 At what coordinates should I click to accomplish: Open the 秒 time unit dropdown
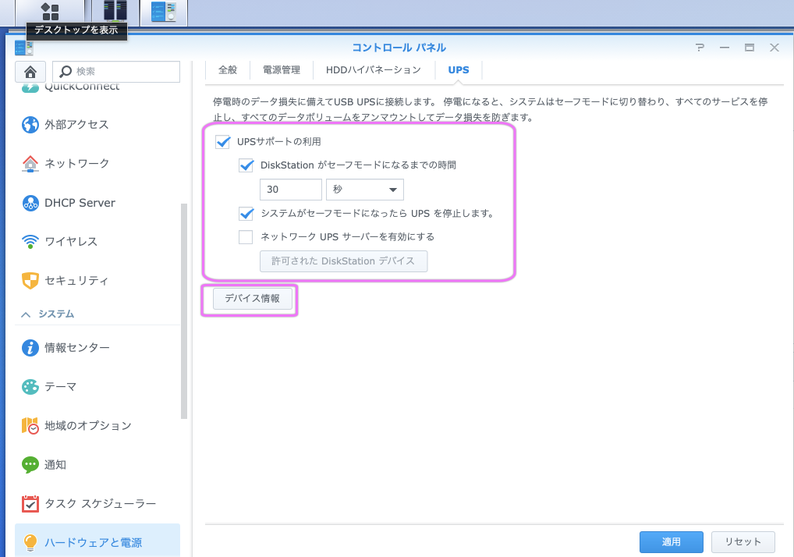tap(365, 189)
